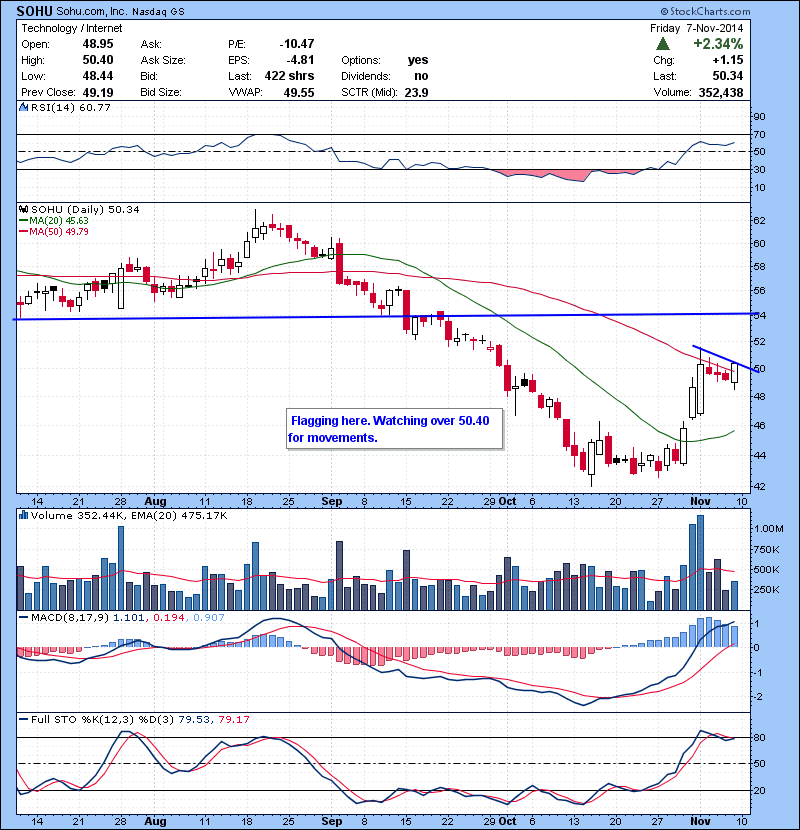800x830 pixels.
Task: Click the Chg +1.15 value
Action: click(727, 60)
